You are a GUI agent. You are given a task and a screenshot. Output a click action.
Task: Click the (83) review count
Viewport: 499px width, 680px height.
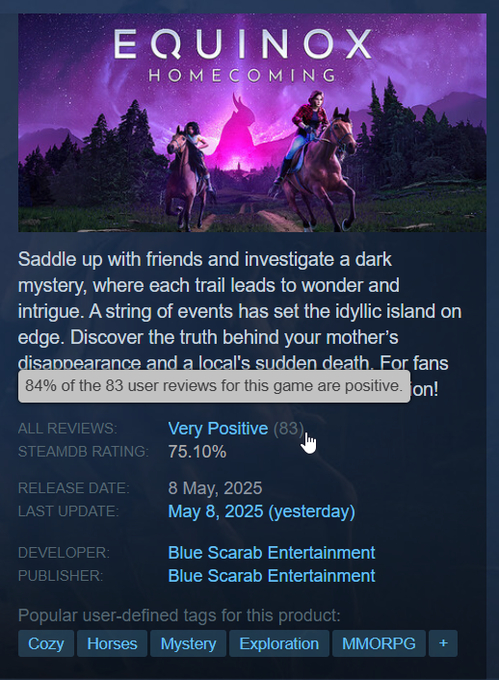[288, 428]
